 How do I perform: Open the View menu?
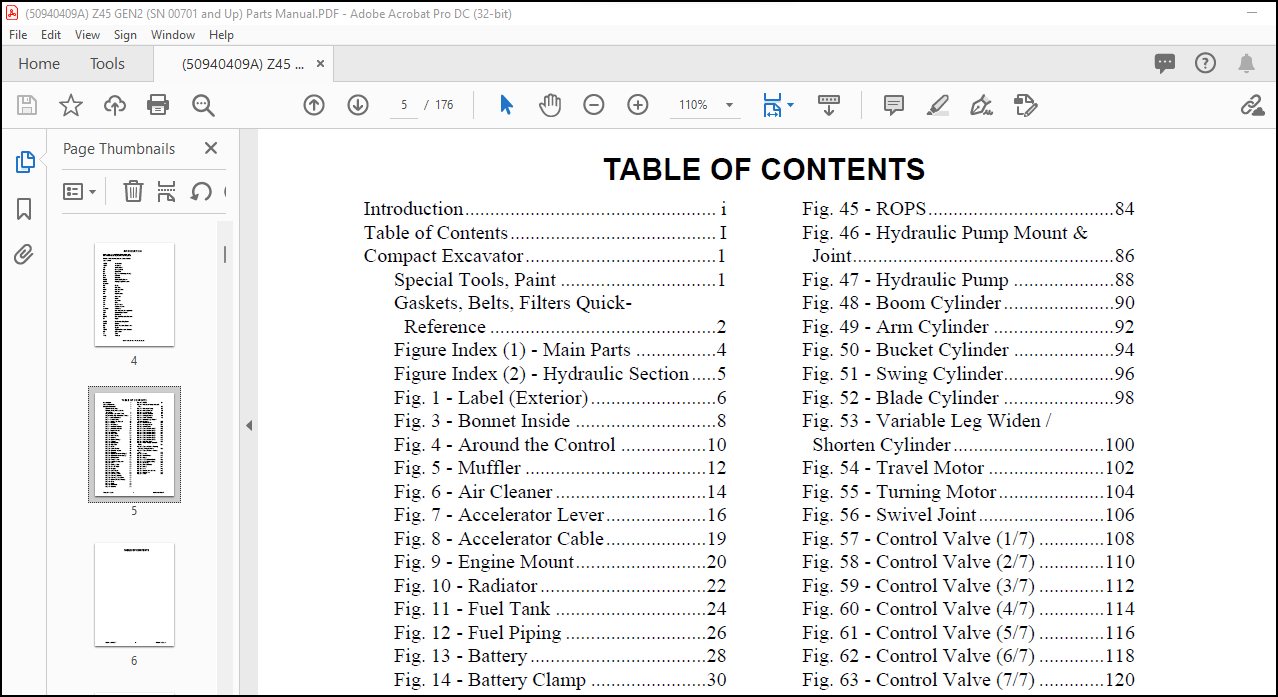(88, 34)
